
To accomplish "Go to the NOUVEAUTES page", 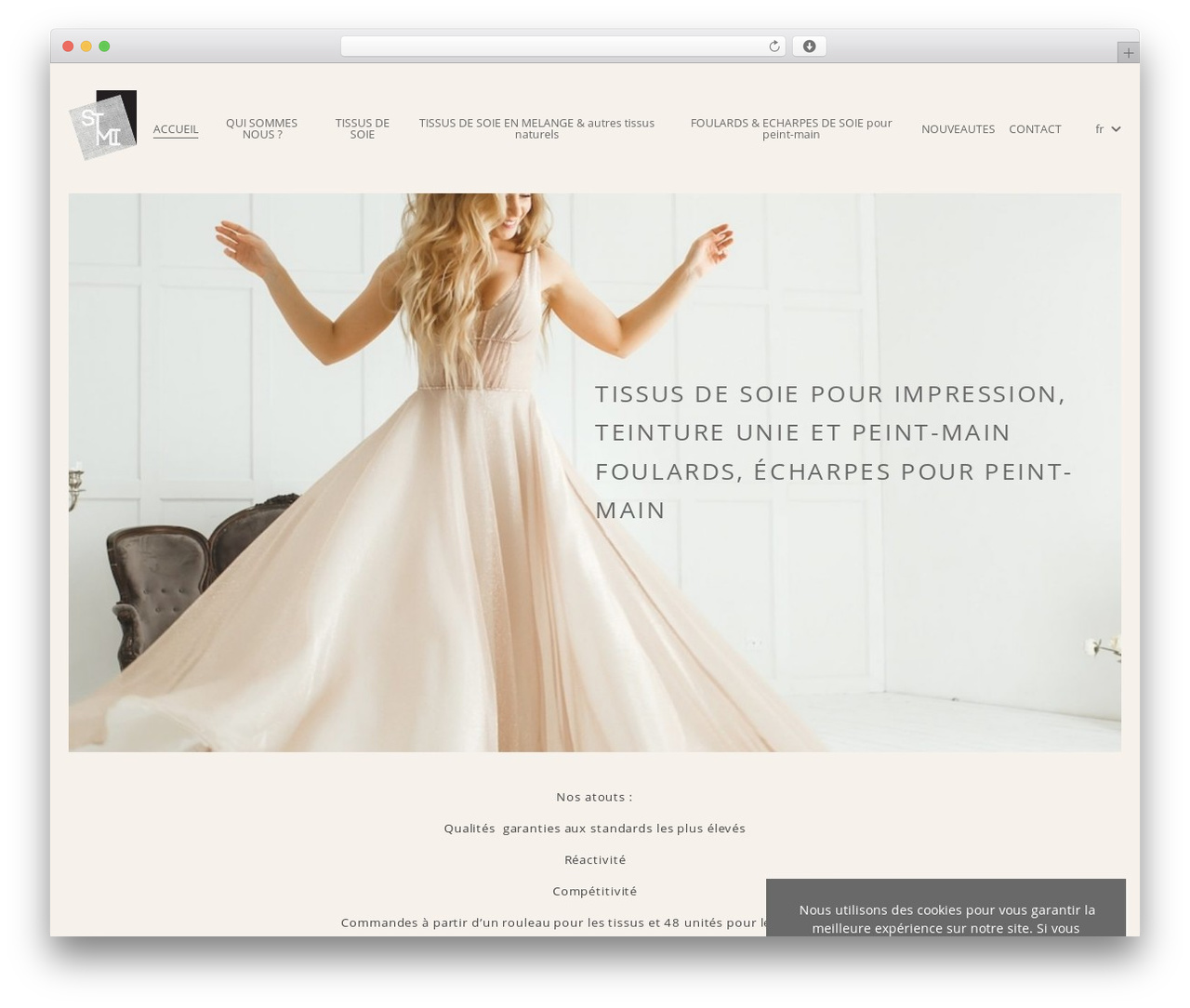I will (x=958, y=129).
